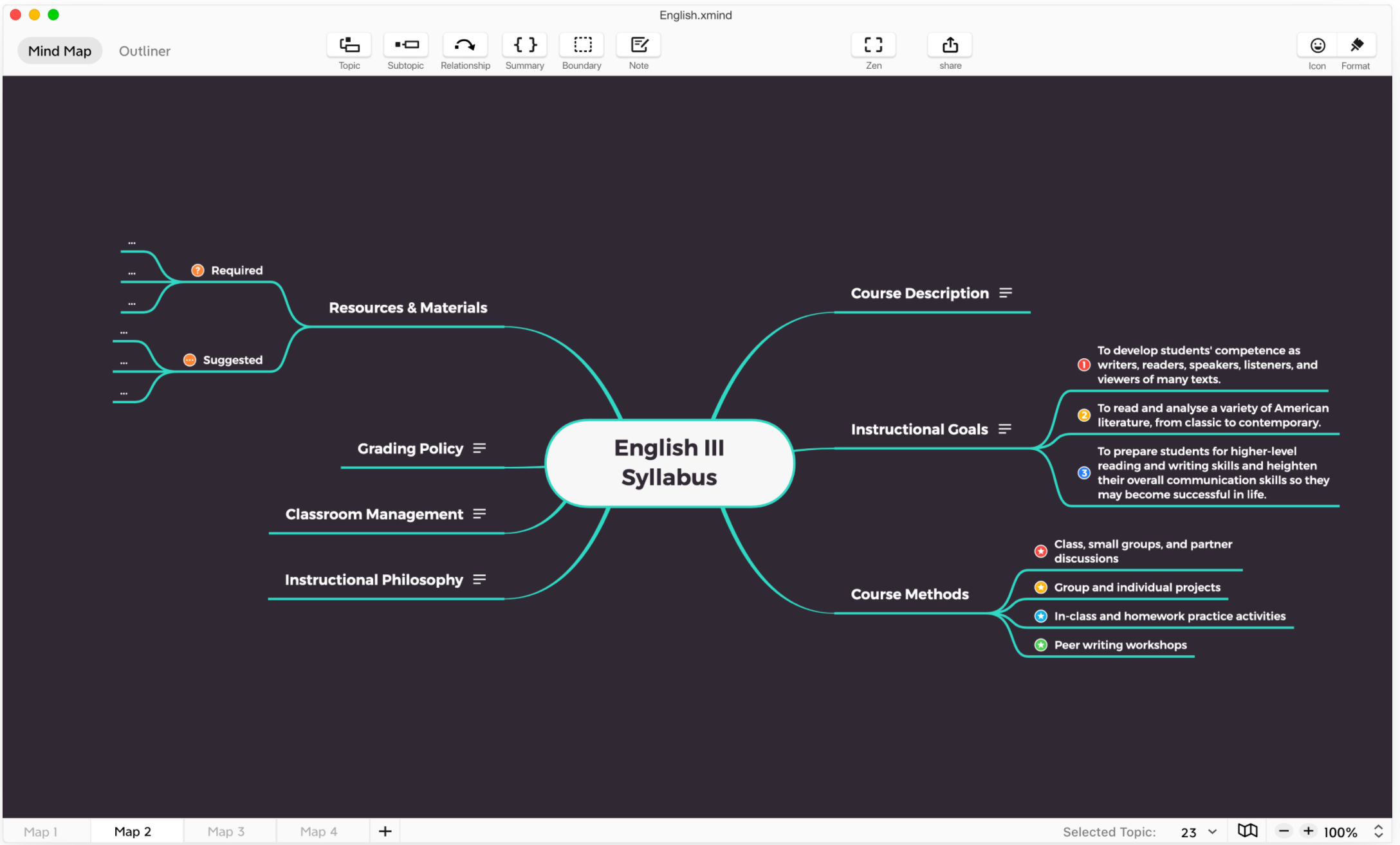Image resolution: width=1400 pixels, height=845 pixels.
Task: Open the Format panel
Action: coord(1356,45)
